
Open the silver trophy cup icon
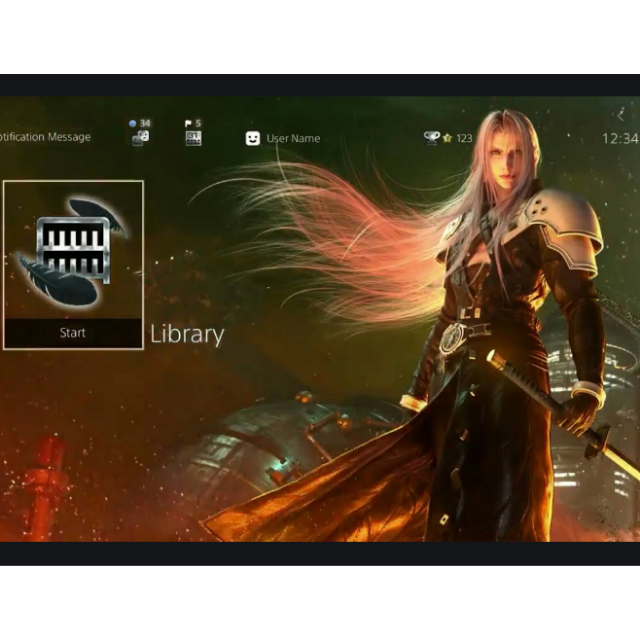(431, 138)
